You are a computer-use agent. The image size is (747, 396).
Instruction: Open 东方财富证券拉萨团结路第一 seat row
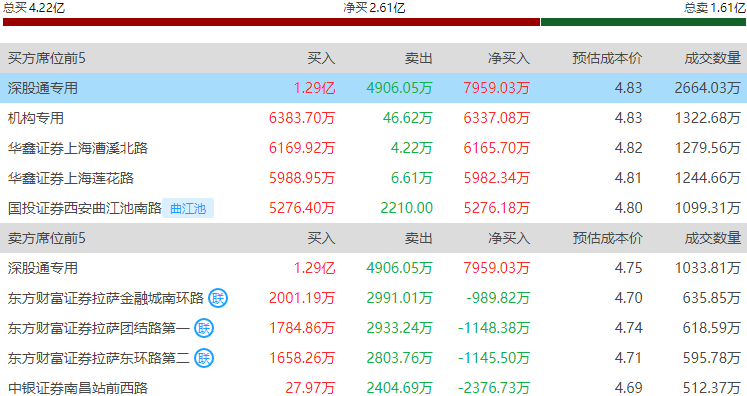coord(374,328)
